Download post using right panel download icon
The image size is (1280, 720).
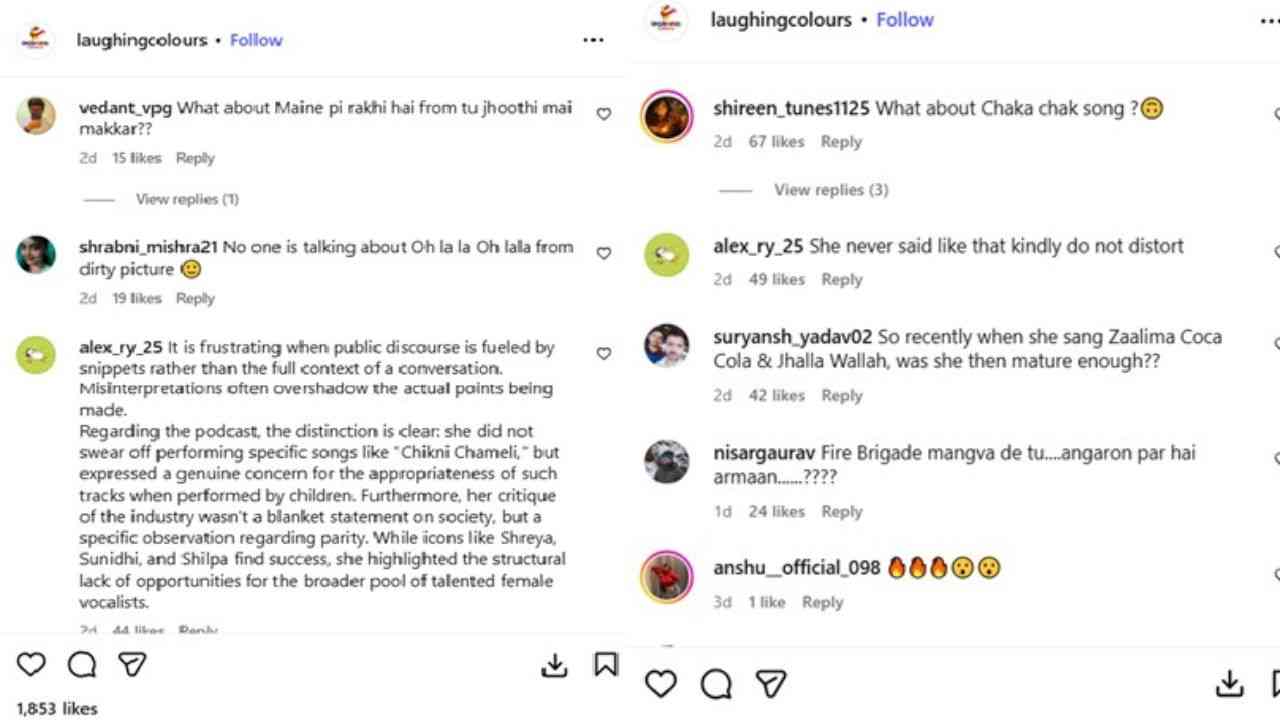tap(1229, 683)
